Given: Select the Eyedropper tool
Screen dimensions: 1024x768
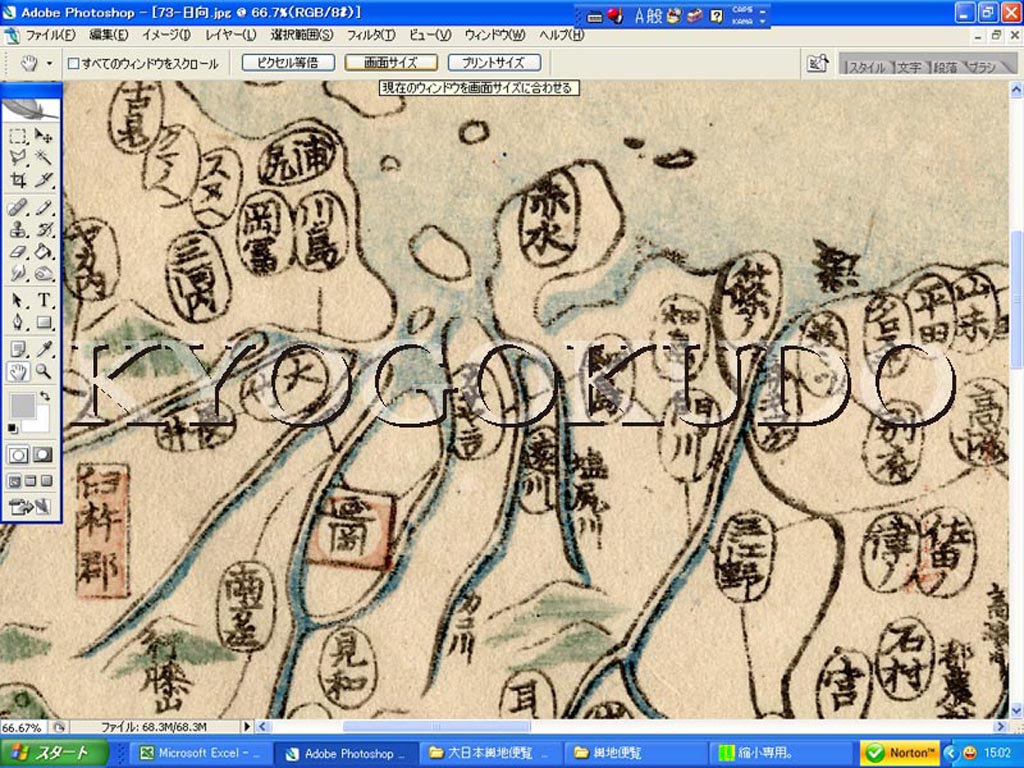Looking at the screenshot, I should pos(43,349).
